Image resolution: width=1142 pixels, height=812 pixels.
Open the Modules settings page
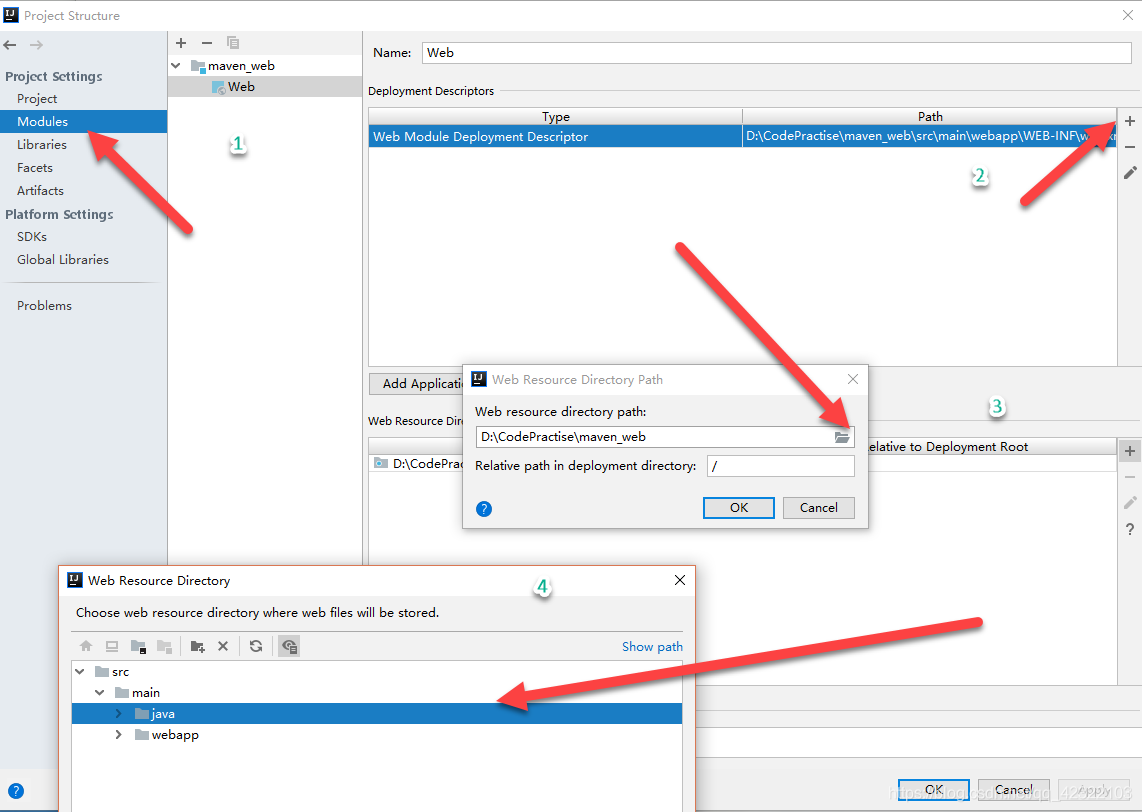(x=83, y=122)
